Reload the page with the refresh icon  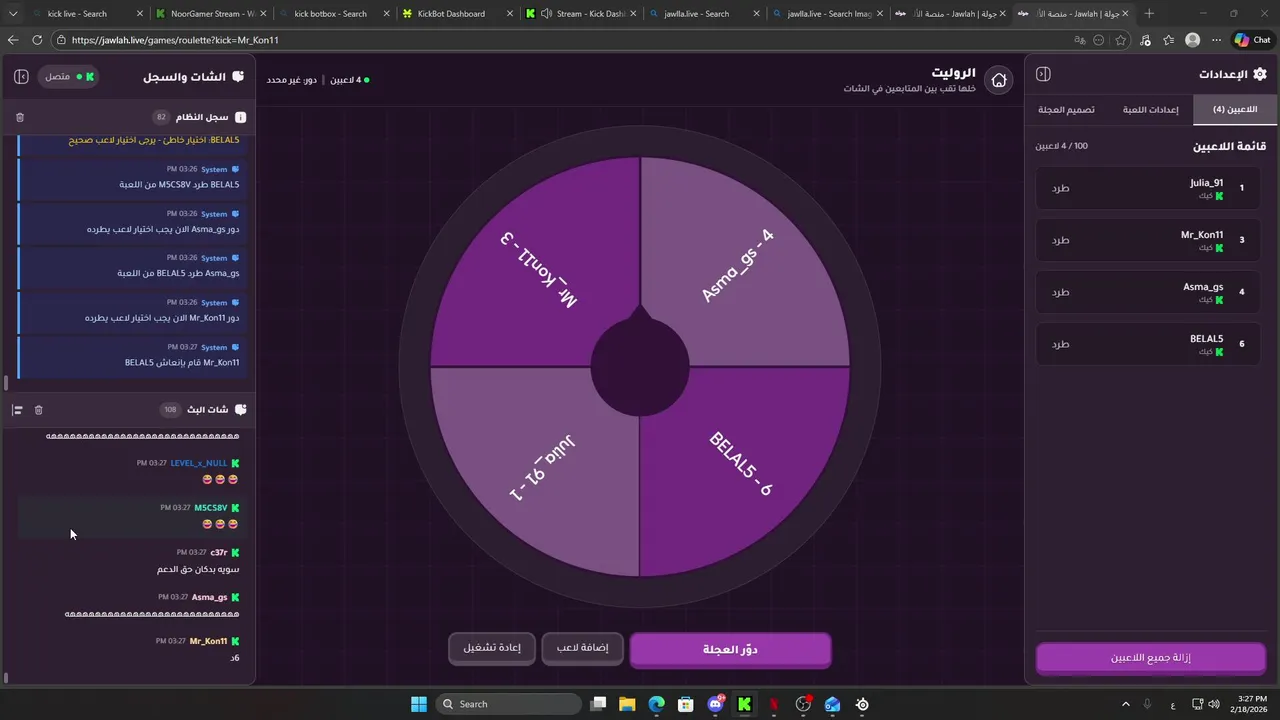click(37, 40)
